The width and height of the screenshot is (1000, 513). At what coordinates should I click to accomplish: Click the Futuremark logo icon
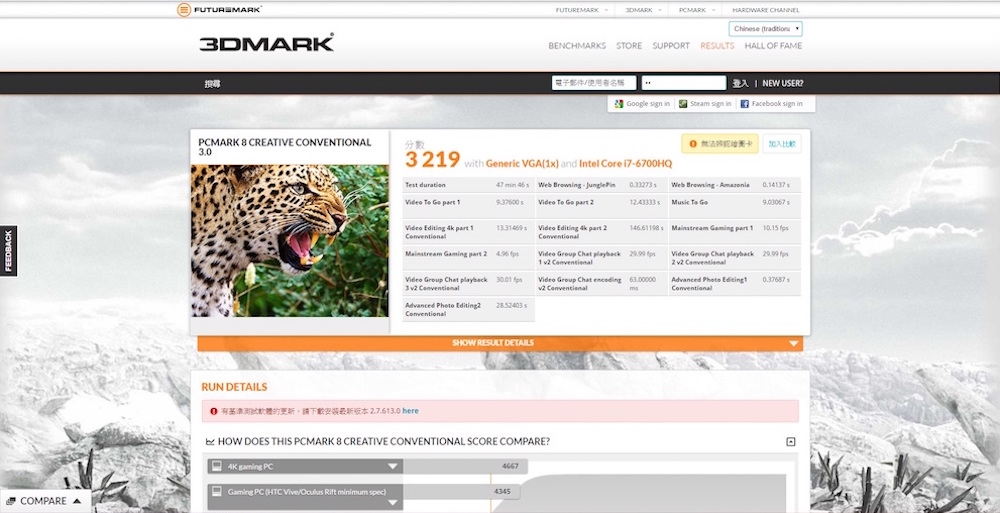tap(184, 10)
